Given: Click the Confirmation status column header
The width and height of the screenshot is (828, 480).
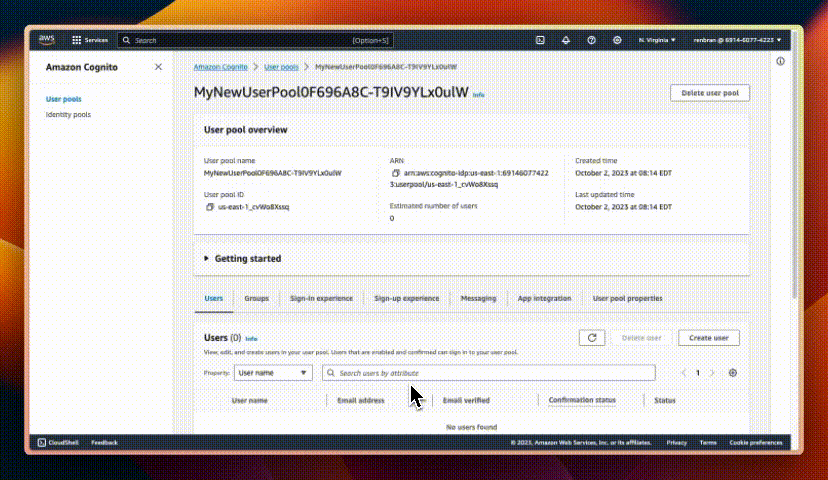Looking at the screenshot, I should [x=582, y=400].
